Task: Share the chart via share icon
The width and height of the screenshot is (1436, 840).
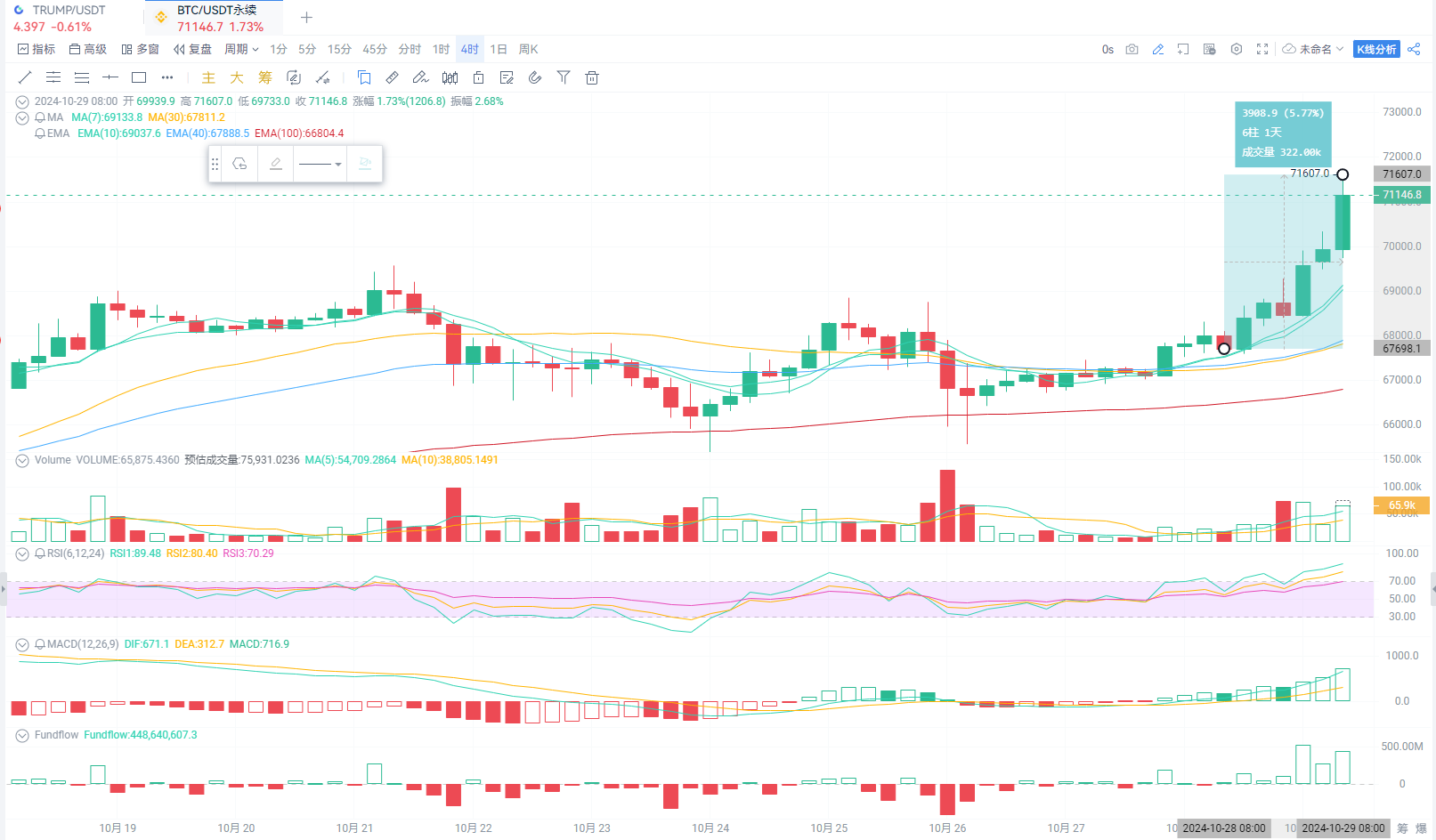Action: point(1414,49)
